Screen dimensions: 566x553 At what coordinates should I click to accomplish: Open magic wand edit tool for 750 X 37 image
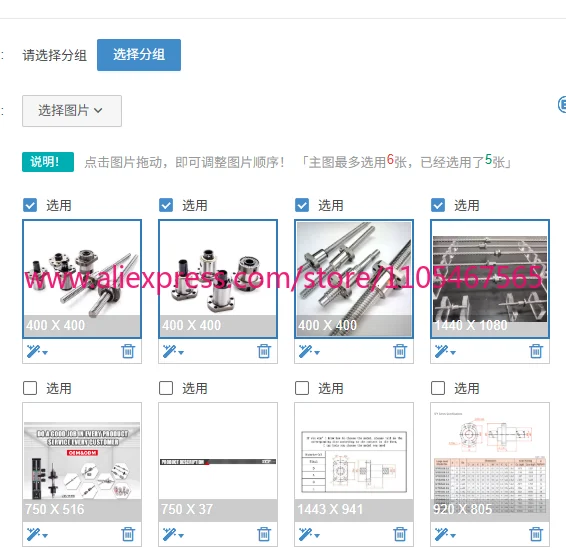pyautogui.click(x=169, y=534)
